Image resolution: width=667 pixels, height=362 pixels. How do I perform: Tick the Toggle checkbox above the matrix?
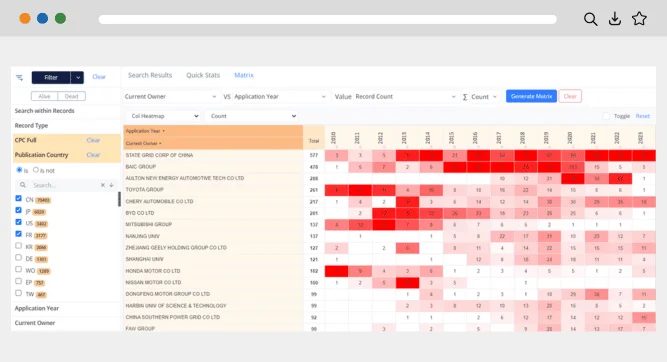pyautogui.click(x=606, y=116)
